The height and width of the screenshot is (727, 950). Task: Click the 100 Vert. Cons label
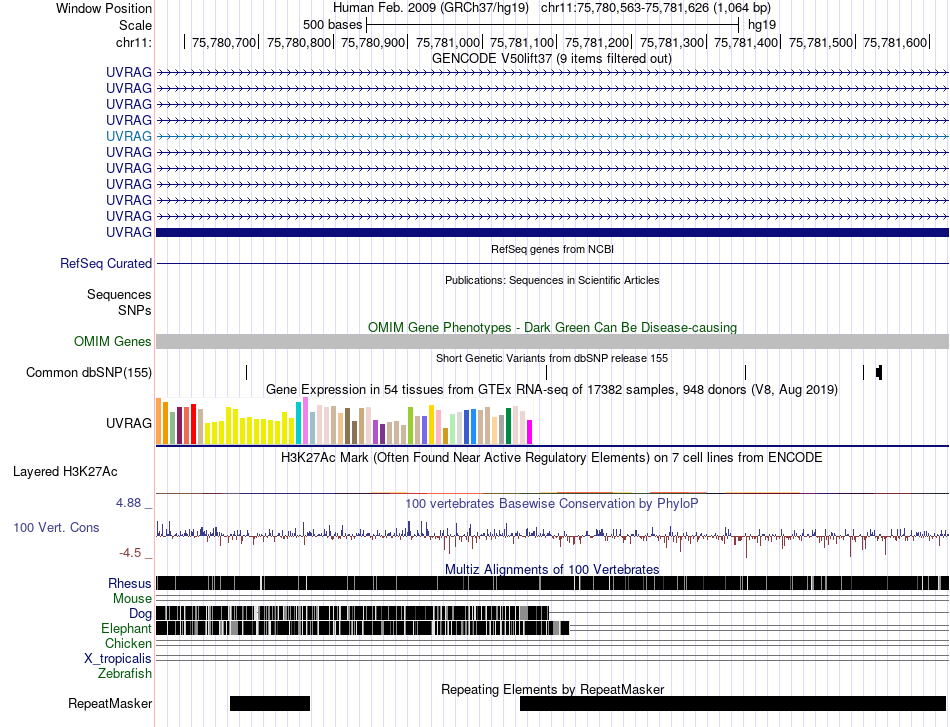(56, 528)
